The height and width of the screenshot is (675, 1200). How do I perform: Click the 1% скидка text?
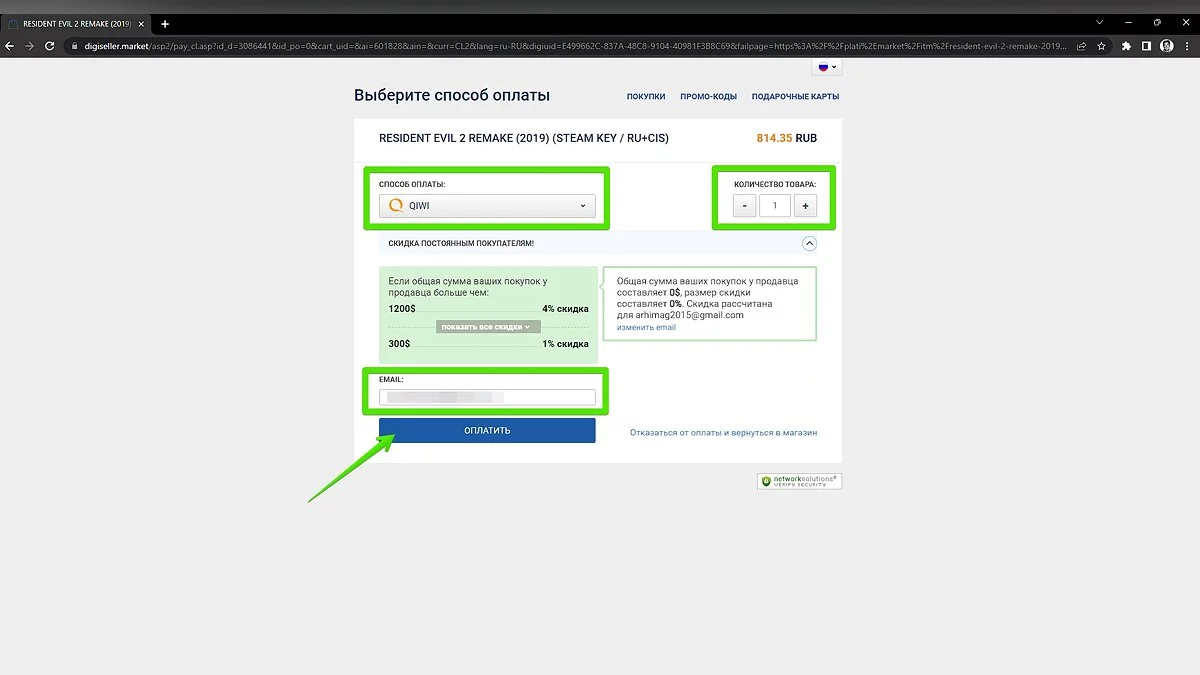(x=566, y=344)
